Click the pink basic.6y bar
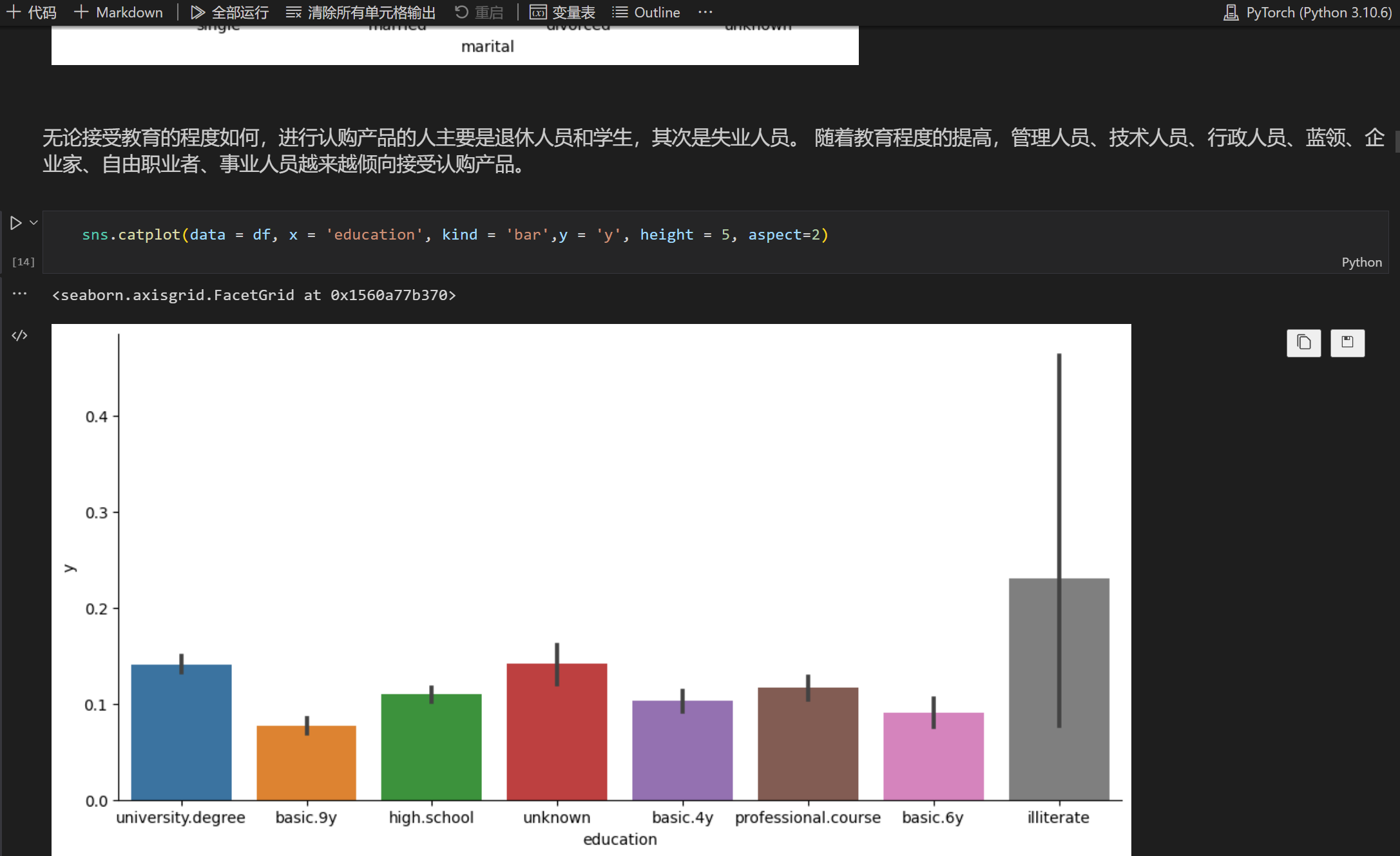 click(x=934, y=756)
